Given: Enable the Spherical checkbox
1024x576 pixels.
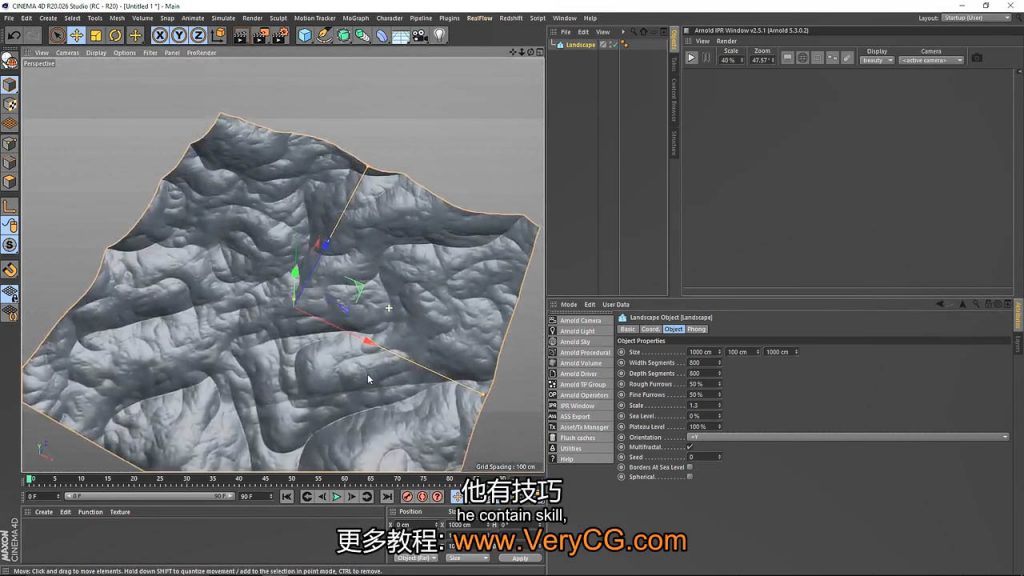Looking at the screenshot, I should click(x=690, y=477).
